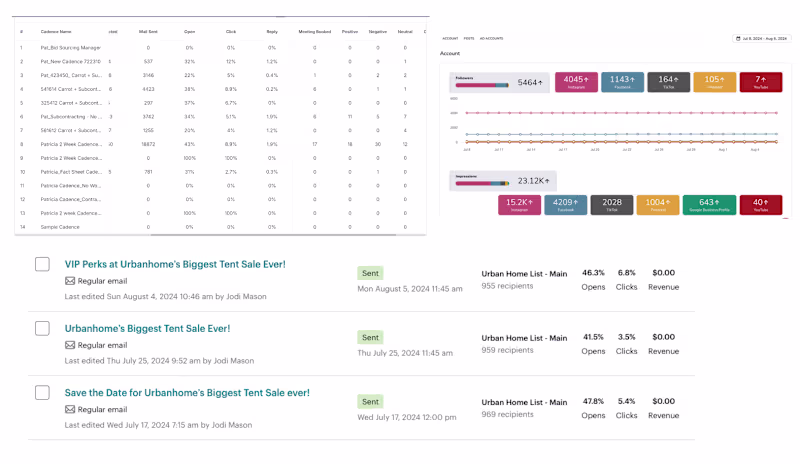The height and width of the screenshot is (464, 800).
Task: Click the envelope icon under July 25 campaign
Action: click(x=70, y=345)
